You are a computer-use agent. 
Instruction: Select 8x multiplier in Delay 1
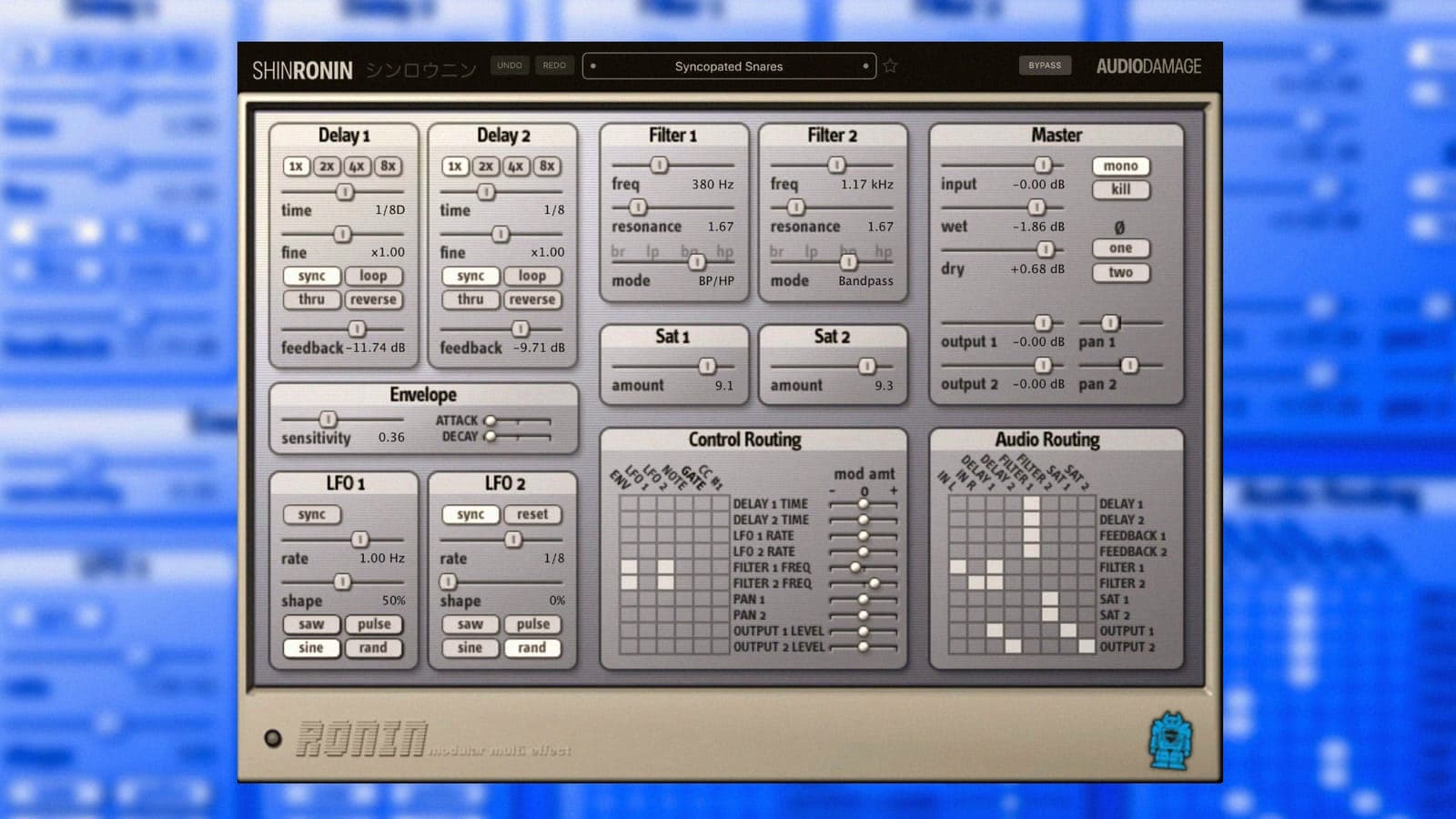[388, 167]
